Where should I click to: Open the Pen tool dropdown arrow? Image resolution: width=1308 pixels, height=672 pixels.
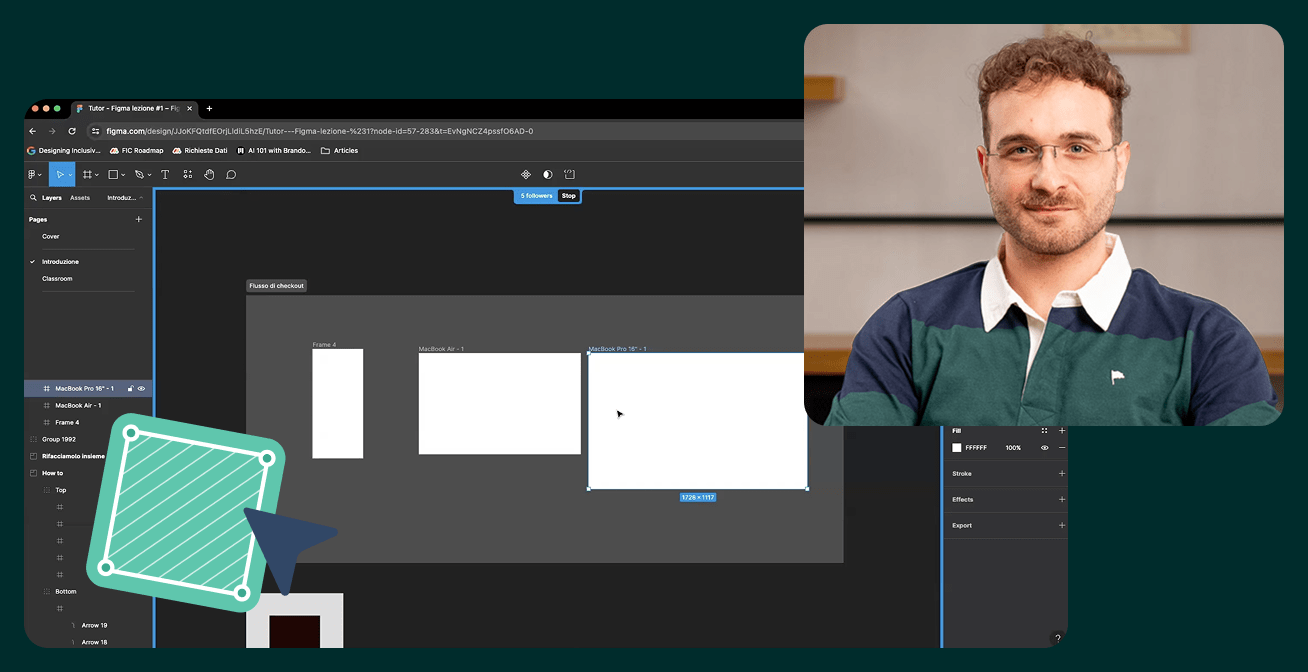pyautogui.click(x=150, y=175)
